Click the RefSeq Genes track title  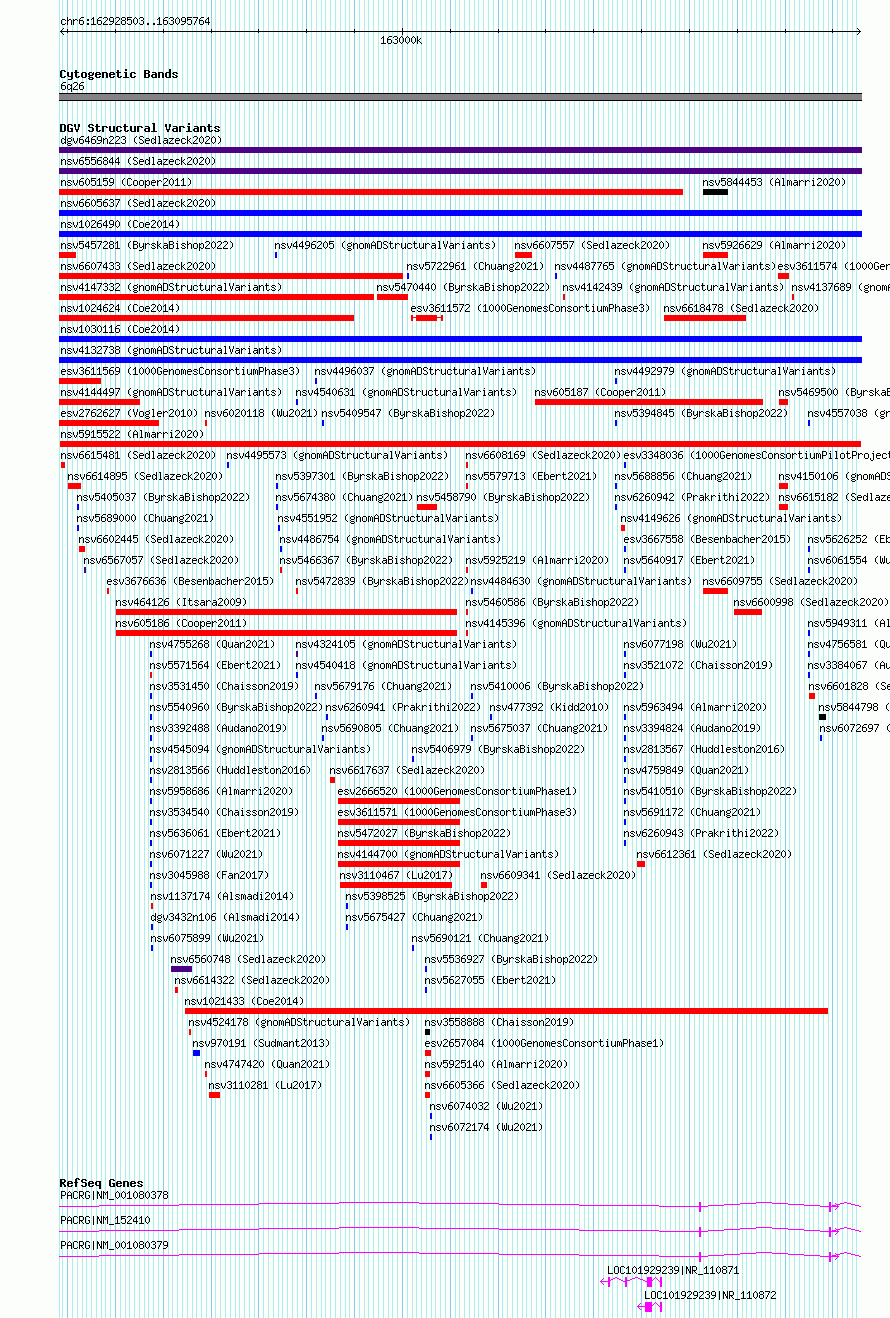[101, 1183]
